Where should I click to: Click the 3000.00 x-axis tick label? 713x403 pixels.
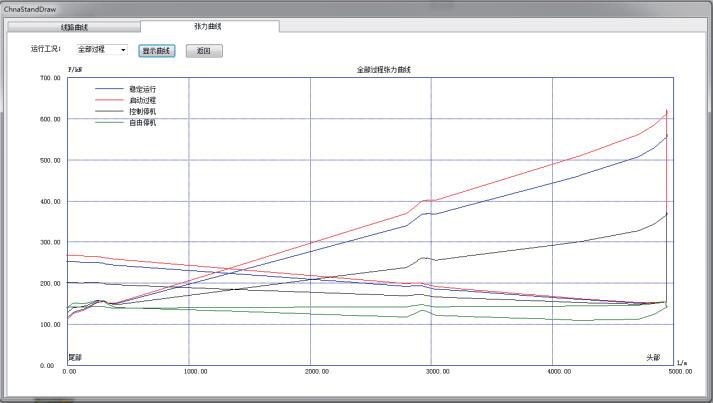[x=437, y=372]
